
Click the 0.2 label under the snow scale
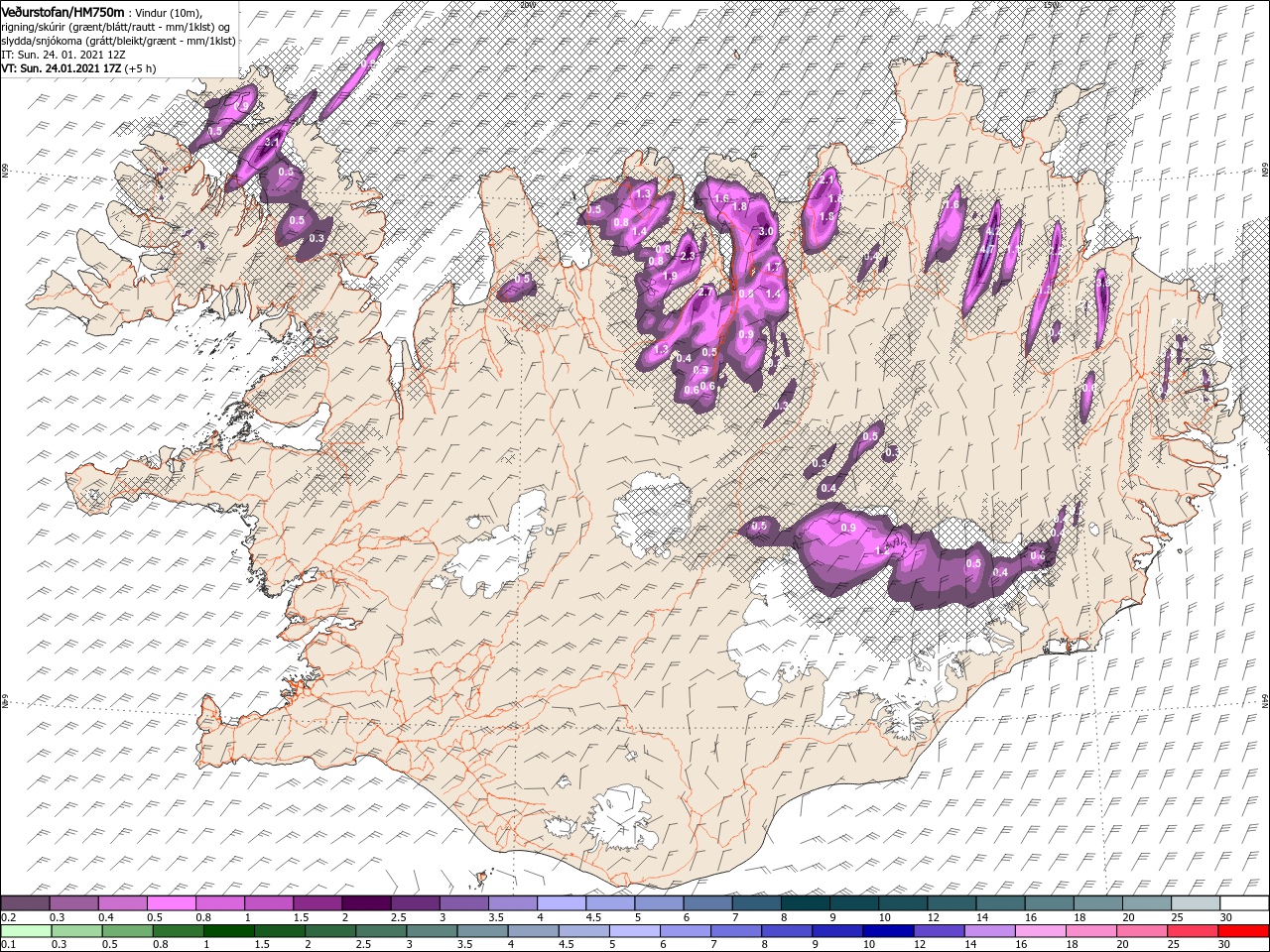tap(9, 917)
